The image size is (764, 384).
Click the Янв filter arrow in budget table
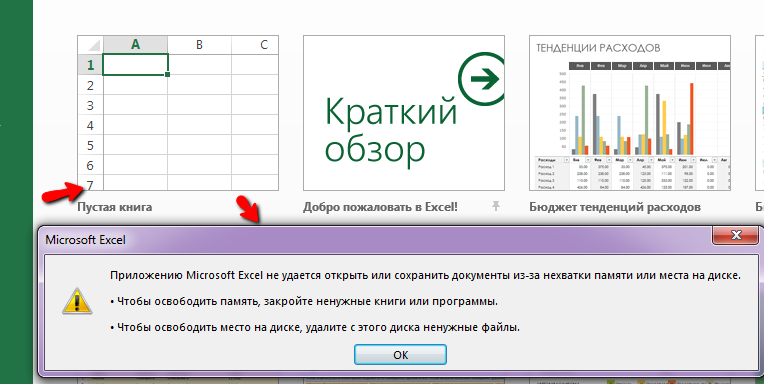[587, 160]
